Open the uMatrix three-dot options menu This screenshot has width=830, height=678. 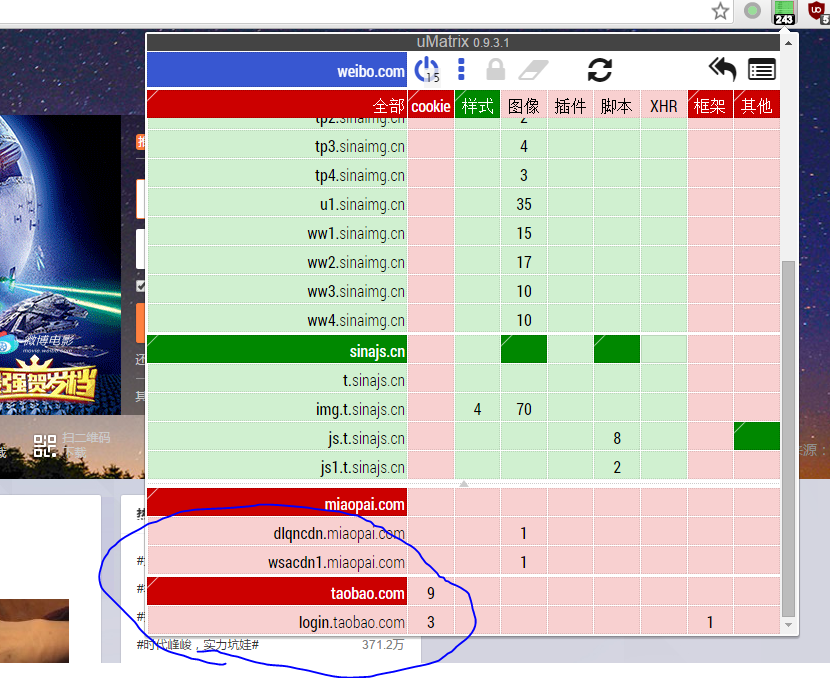(461, 69)
